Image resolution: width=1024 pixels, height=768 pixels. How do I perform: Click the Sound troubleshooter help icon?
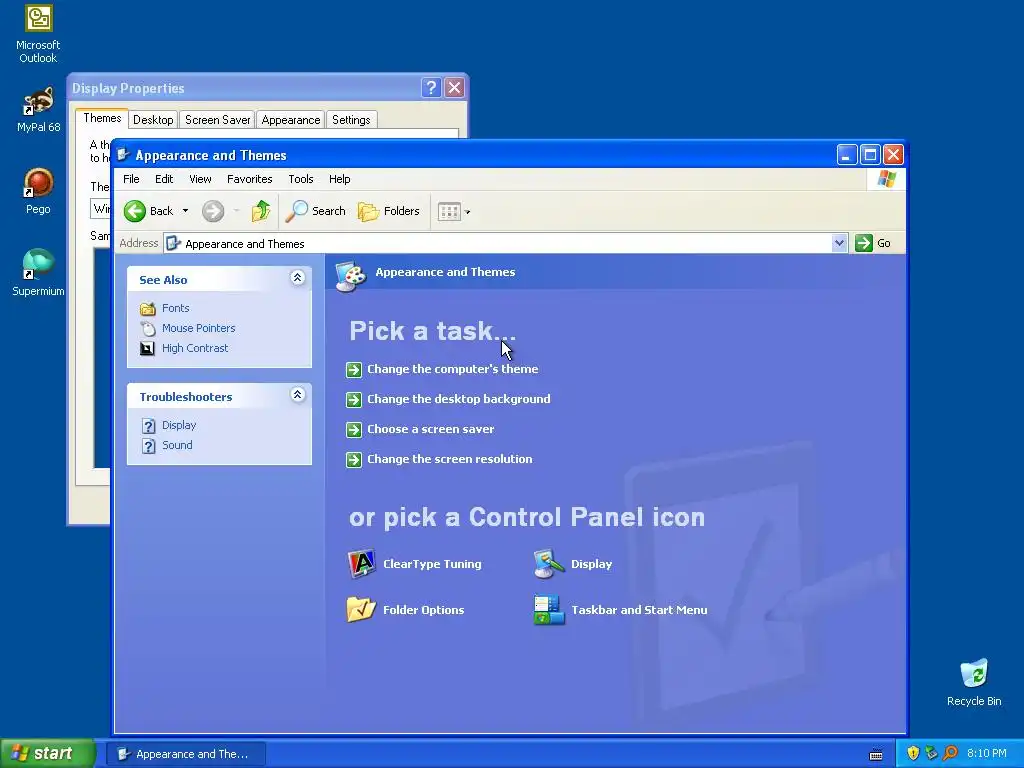(149, 446)
